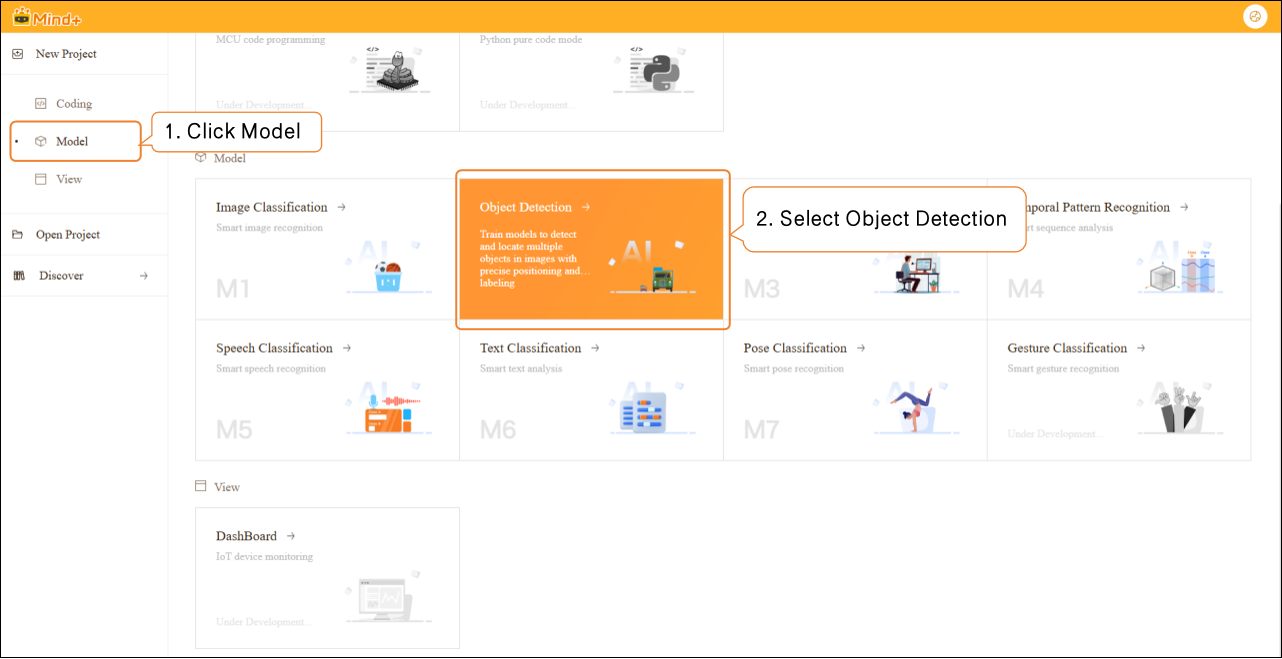Click the Python pure code mode illustration
This screenshot has width=1282, height=659.
point(646,71)
